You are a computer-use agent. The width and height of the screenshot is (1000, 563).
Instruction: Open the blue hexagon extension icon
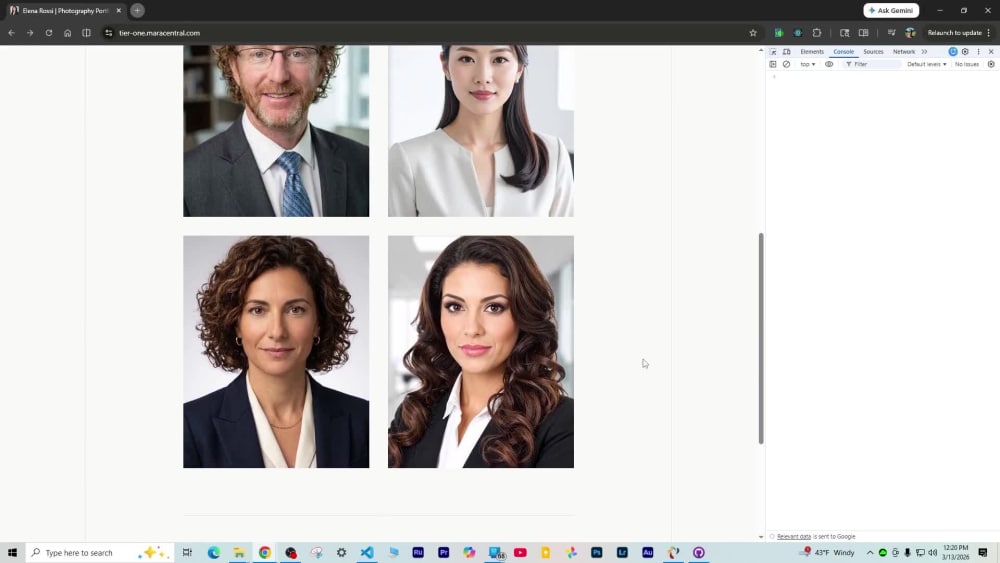[x=798, y=33]
